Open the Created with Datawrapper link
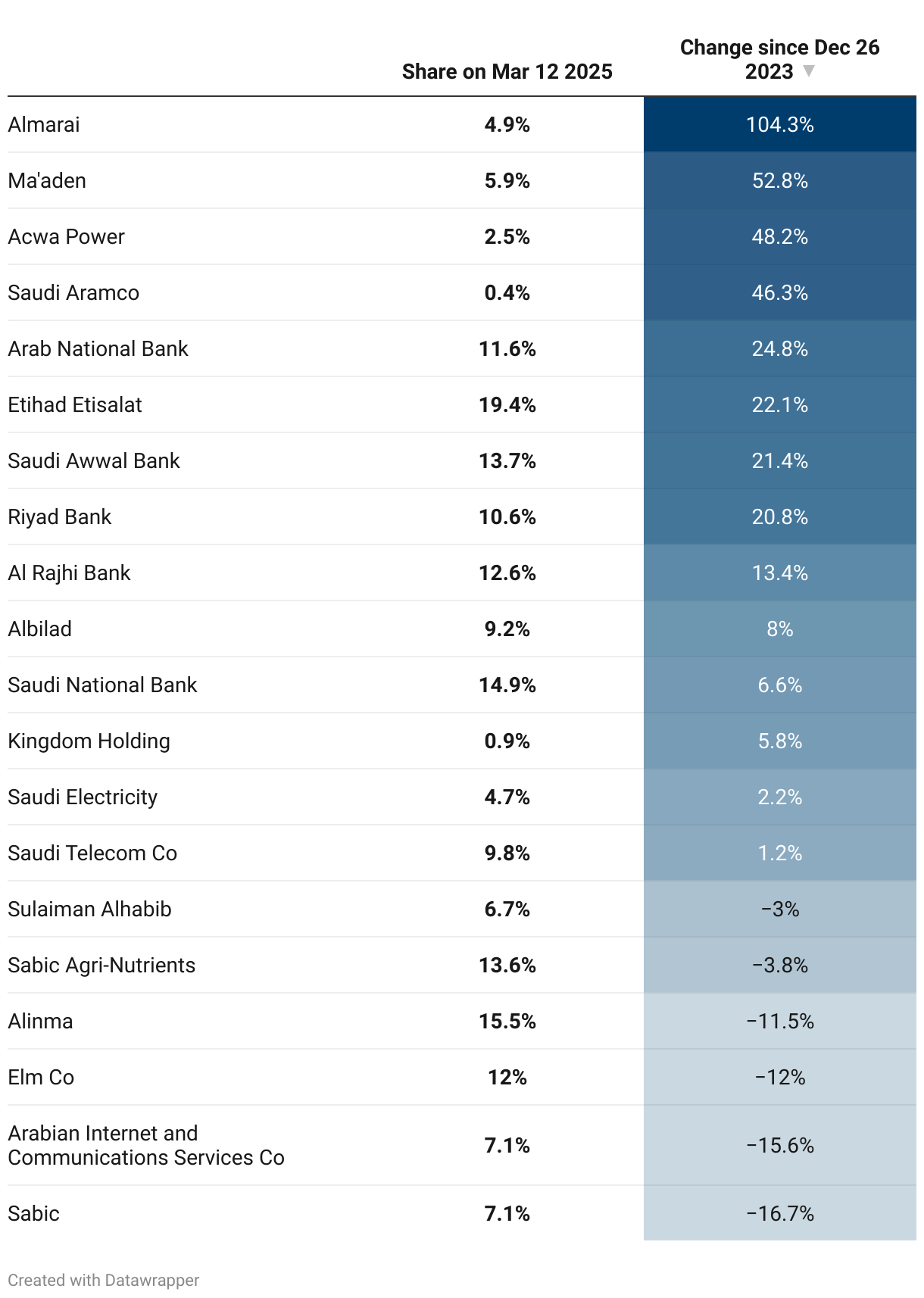 click(x=104, y=1280)
